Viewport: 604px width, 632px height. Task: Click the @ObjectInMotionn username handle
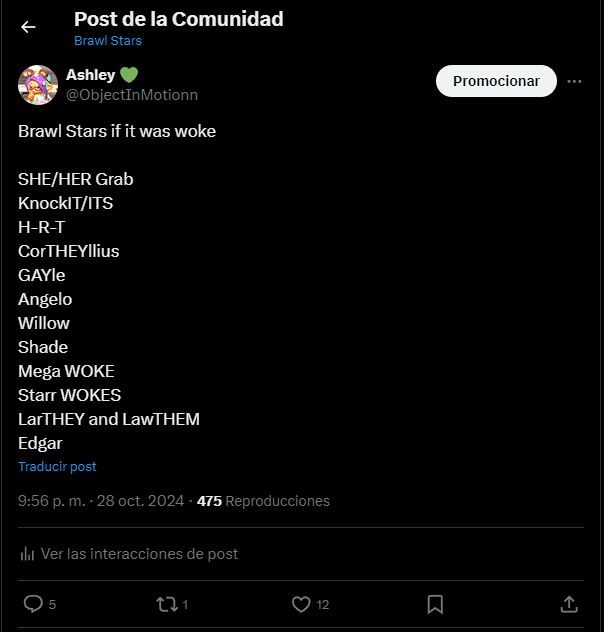coord(131,95)
